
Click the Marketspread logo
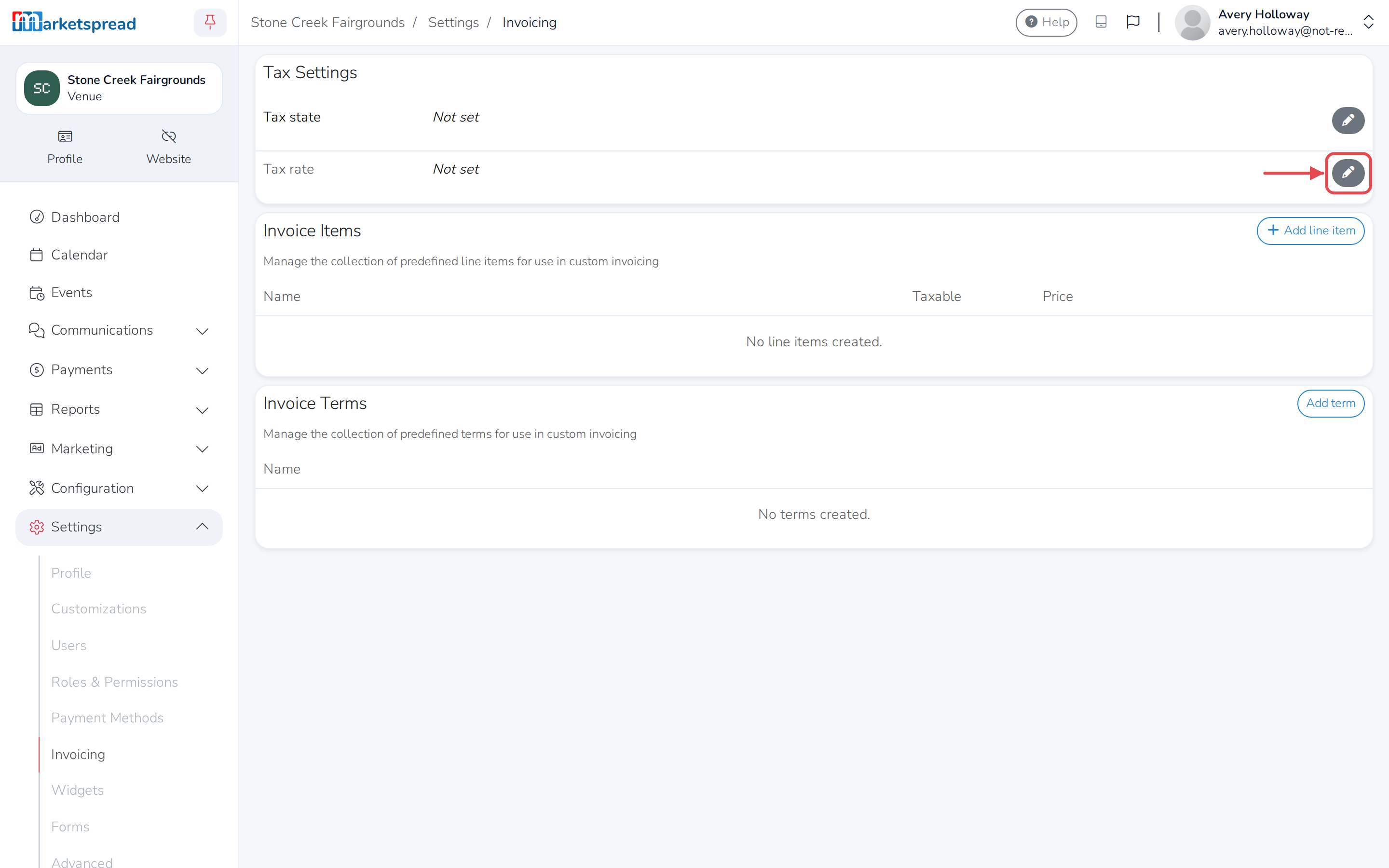click(74, 22)
